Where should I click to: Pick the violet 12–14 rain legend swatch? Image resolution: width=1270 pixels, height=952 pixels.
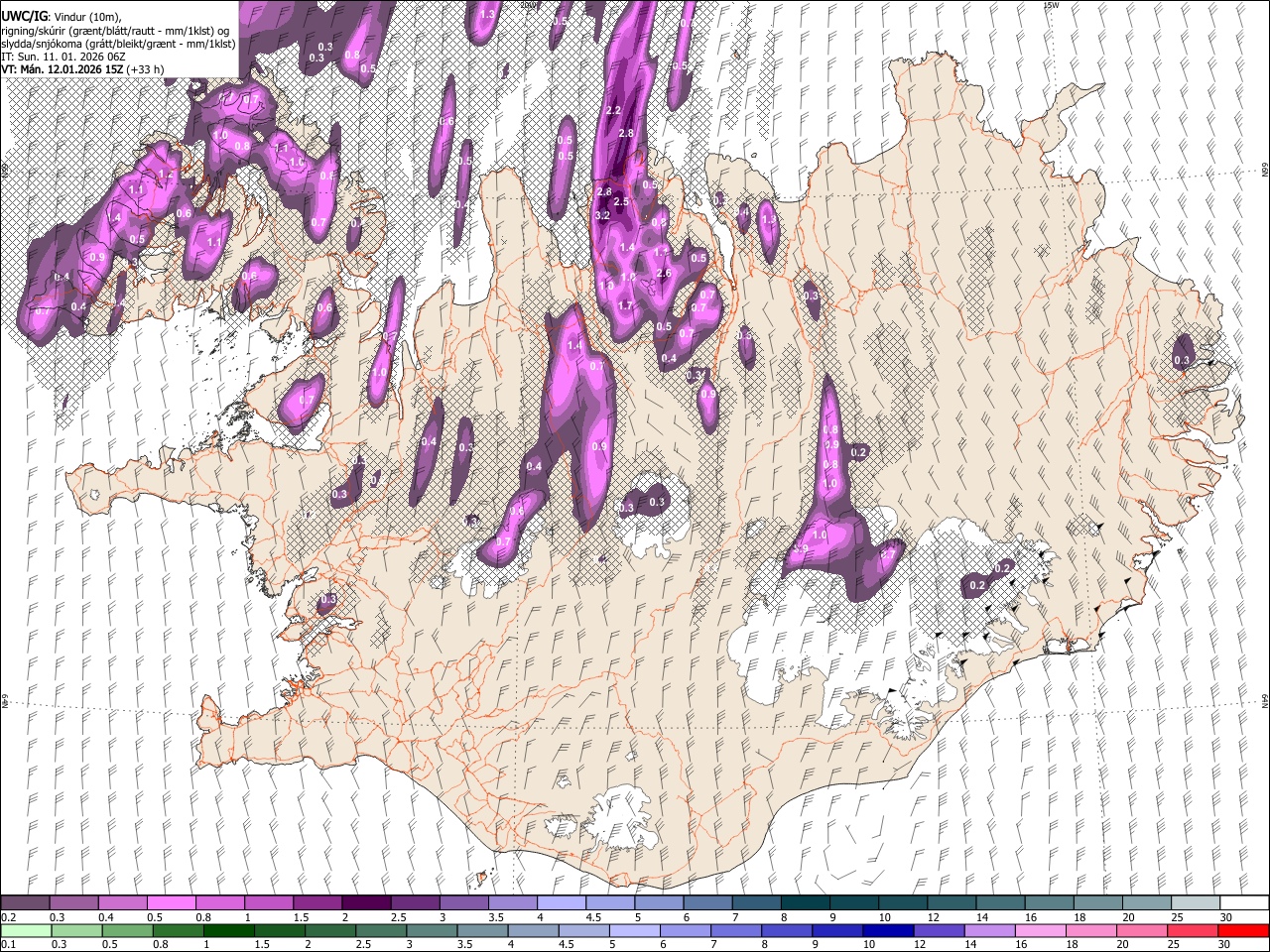939,930
